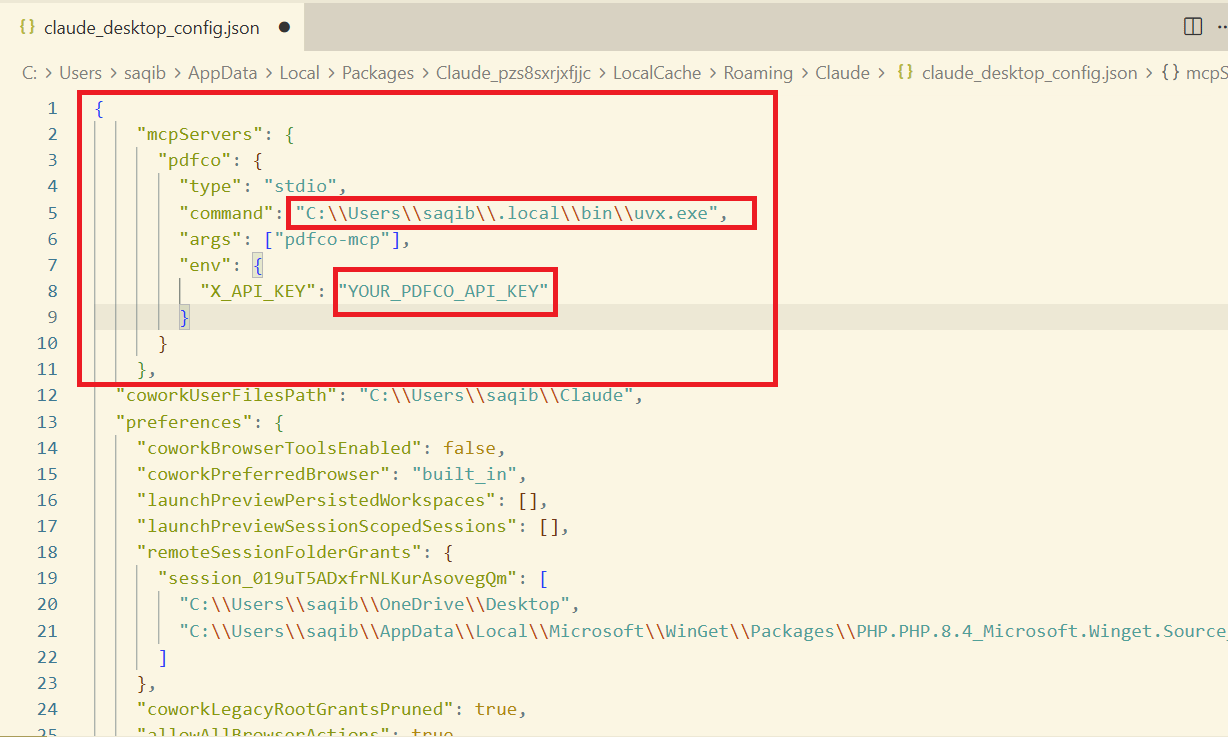
Task: Click line number 5 in the gutter
Action: coord(52,212)
